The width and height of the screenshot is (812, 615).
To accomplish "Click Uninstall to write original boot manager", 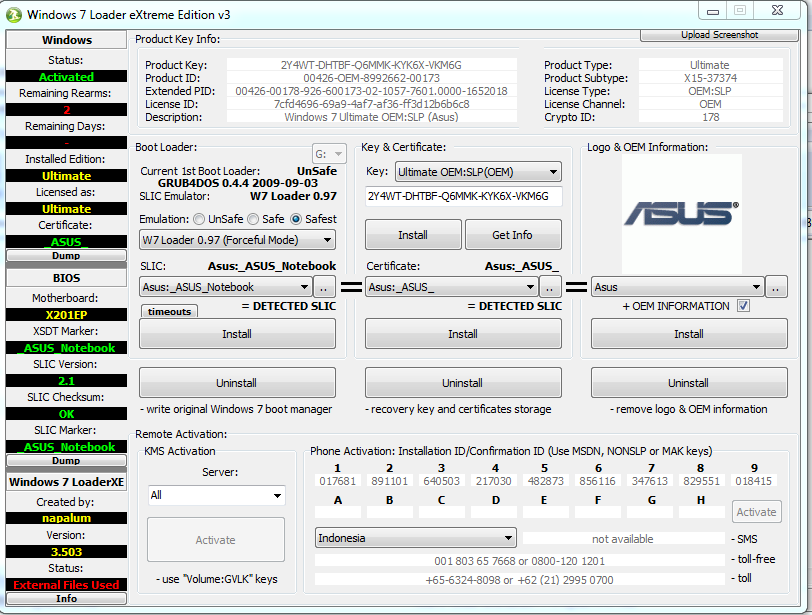I will 237,383.
